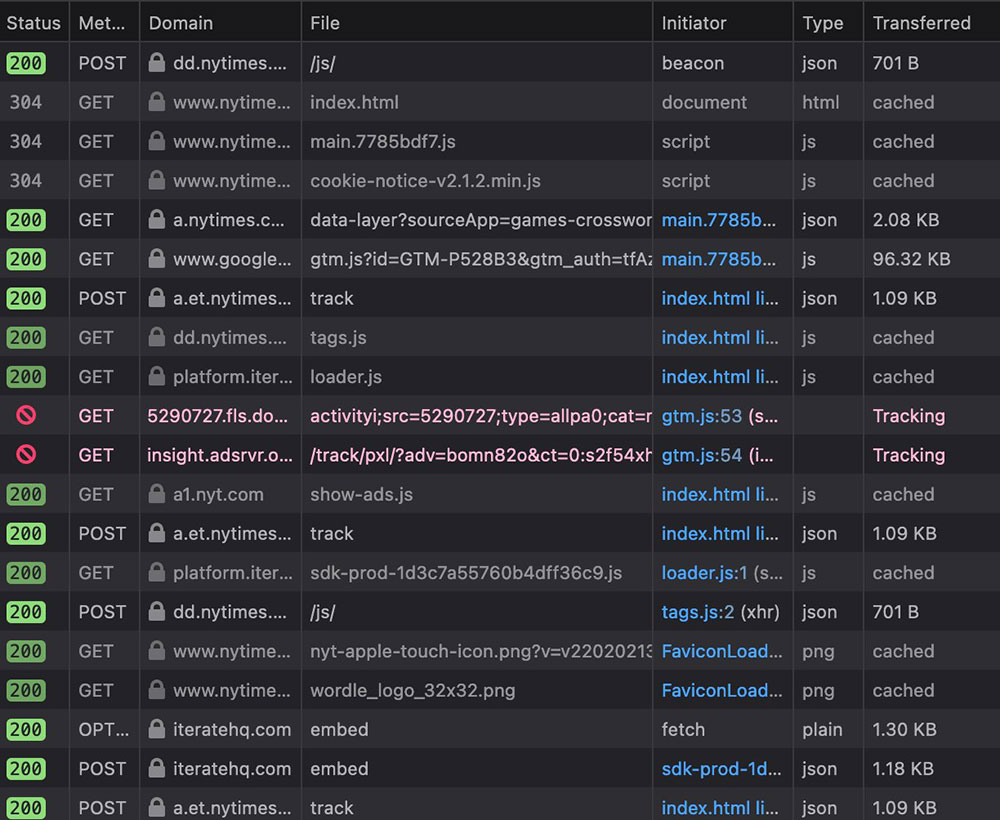Select the nyt-apple-touch-icon.png request
The height and width of the screenshot is (820, 1000).
point(480,651)
